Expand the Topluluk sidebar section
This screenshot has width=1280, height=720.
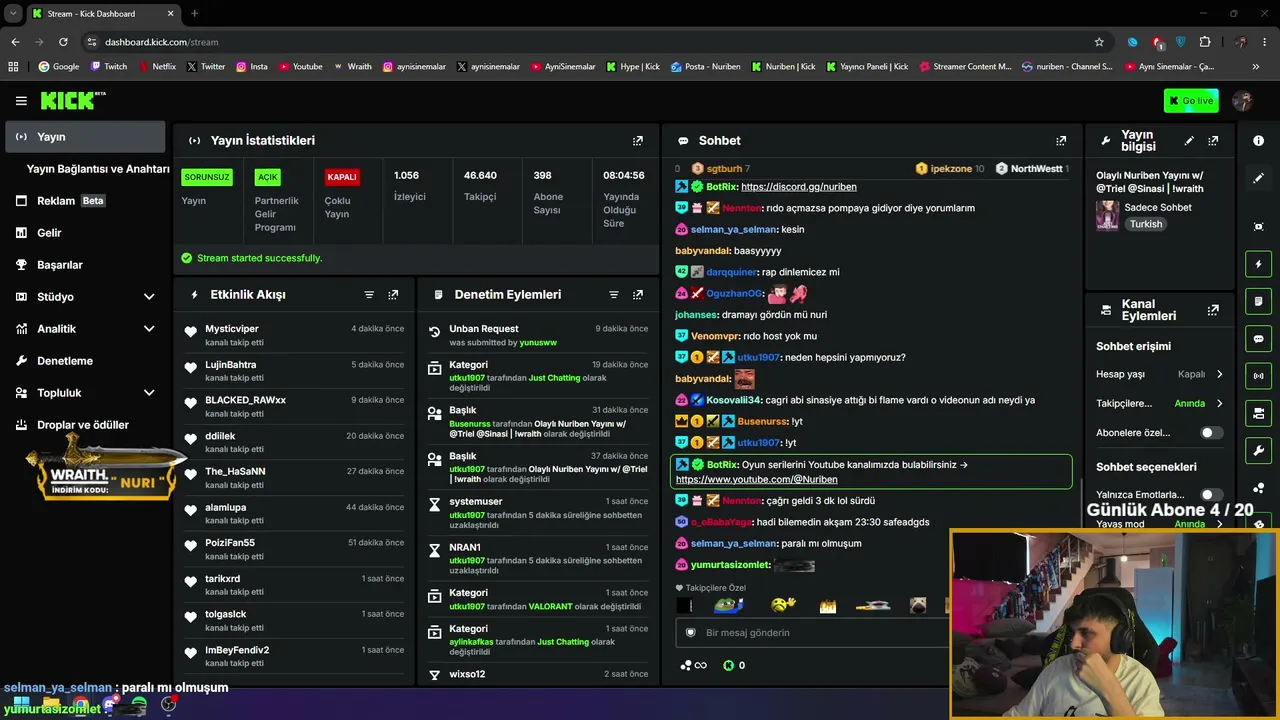[85, 393]
